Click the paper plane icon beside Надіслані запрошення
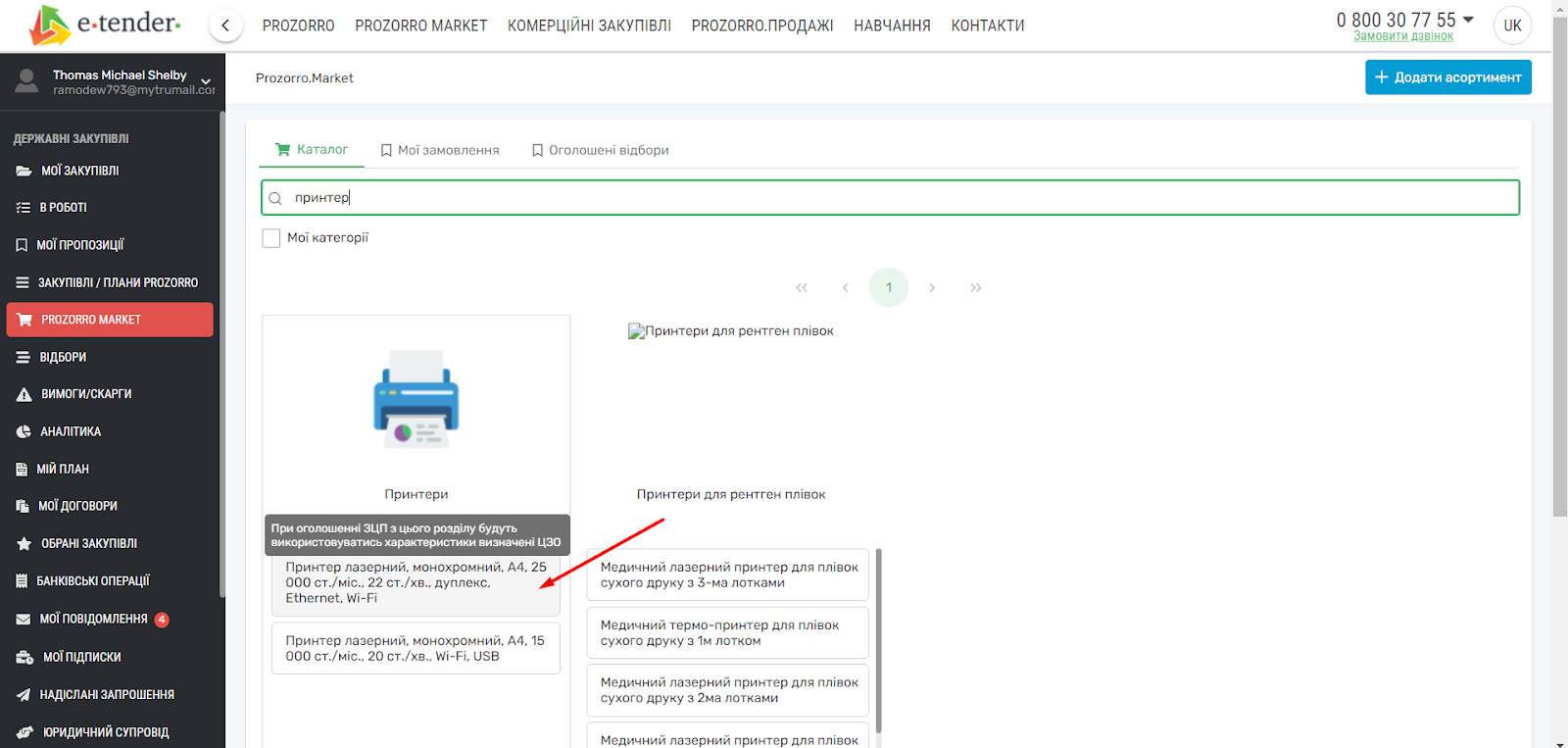 [24, 695]
